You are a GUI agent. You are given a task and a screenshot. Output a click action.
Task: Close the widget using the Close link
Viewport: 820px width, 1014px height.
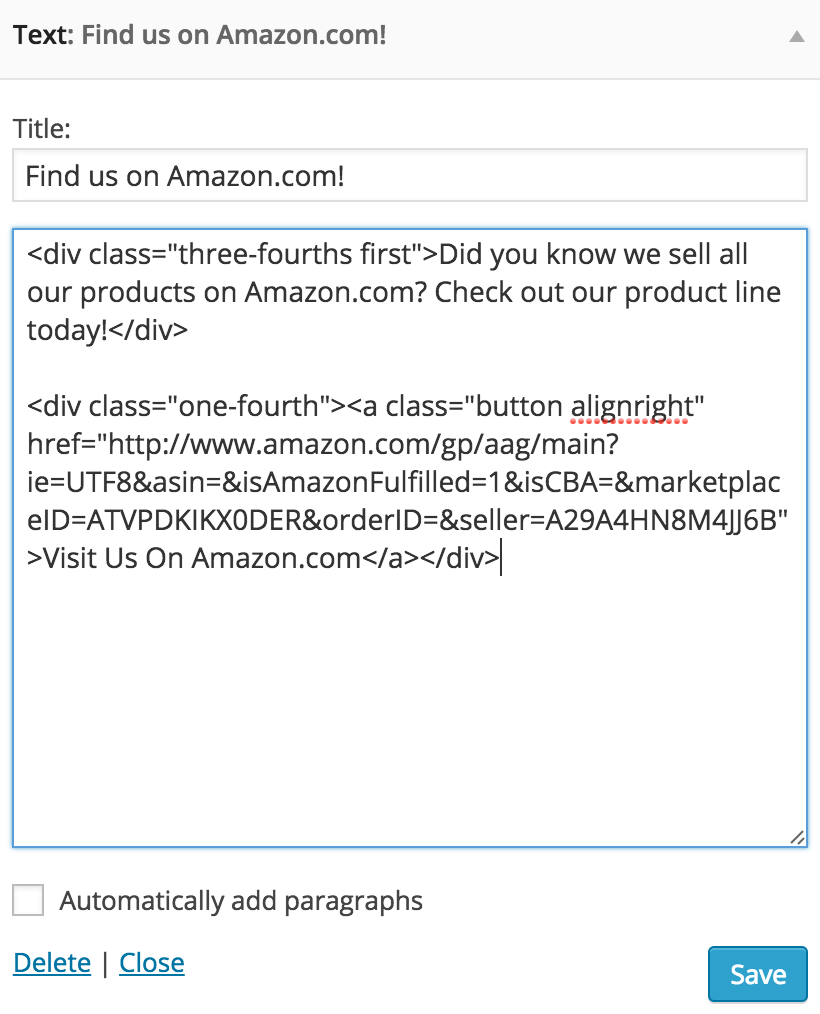[152, 963]
